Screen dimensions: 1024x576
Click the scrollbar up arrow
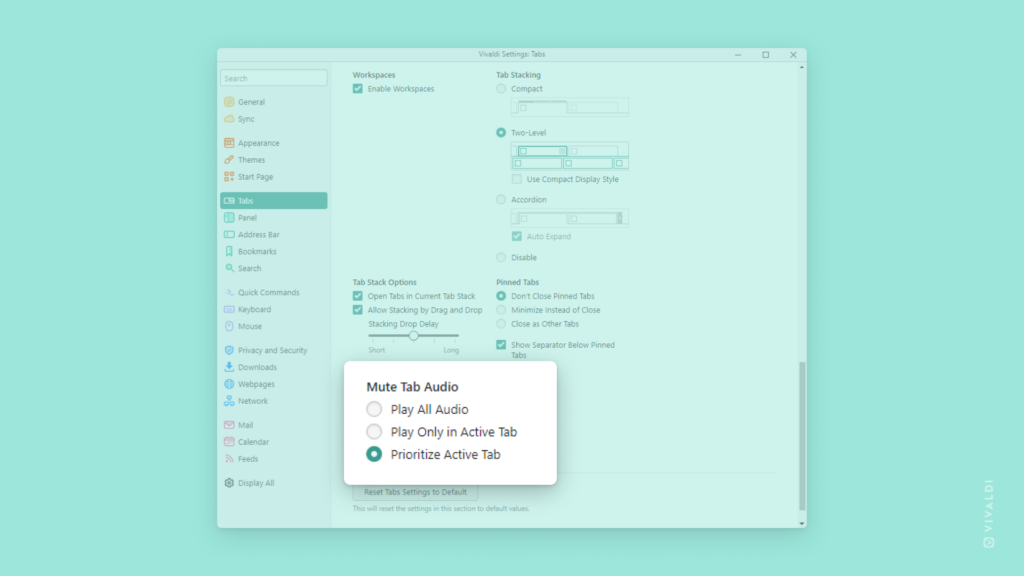[802, 67]
